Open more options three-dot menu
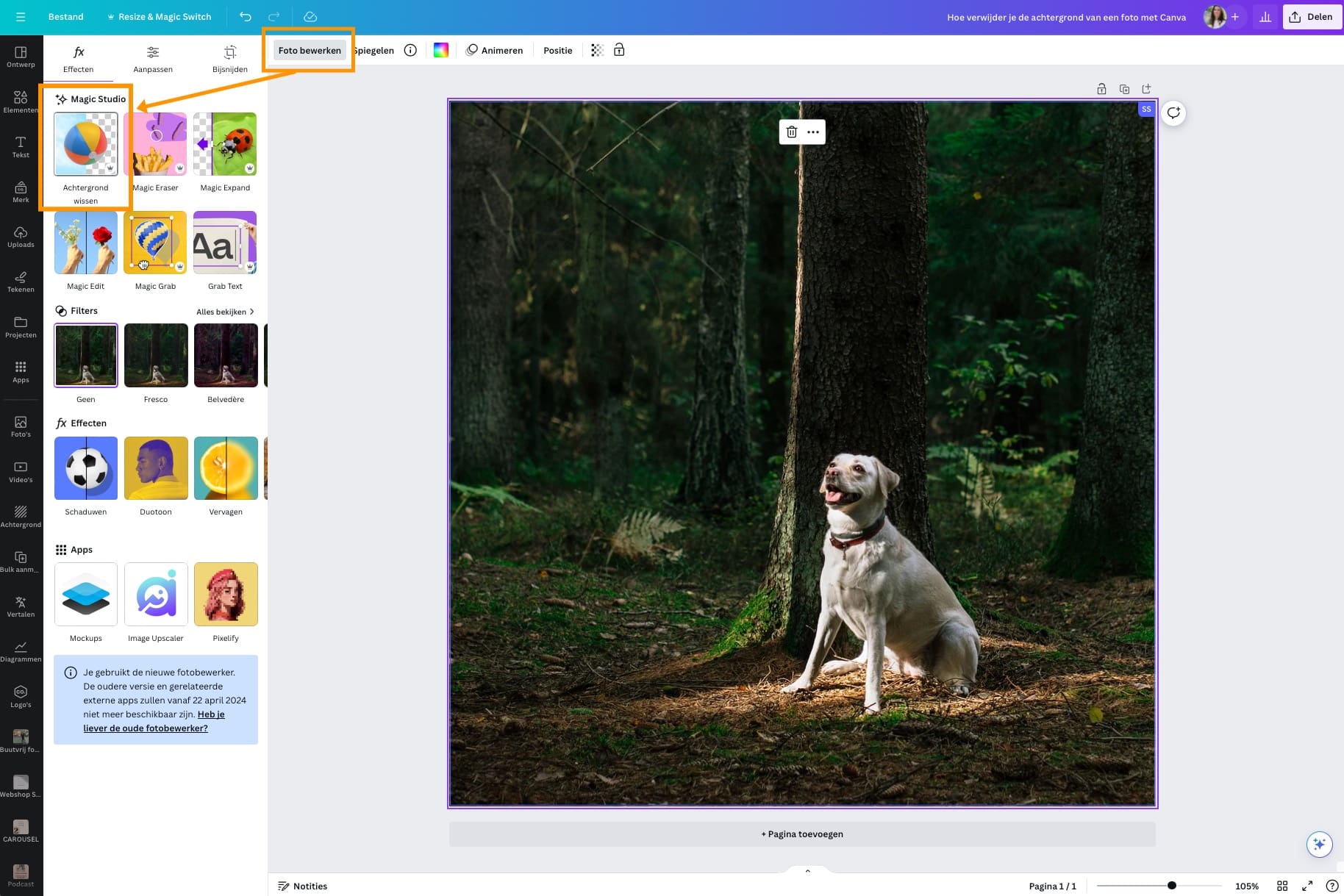The height and width of the screenshot is (896, 1344). coord(813,132)
